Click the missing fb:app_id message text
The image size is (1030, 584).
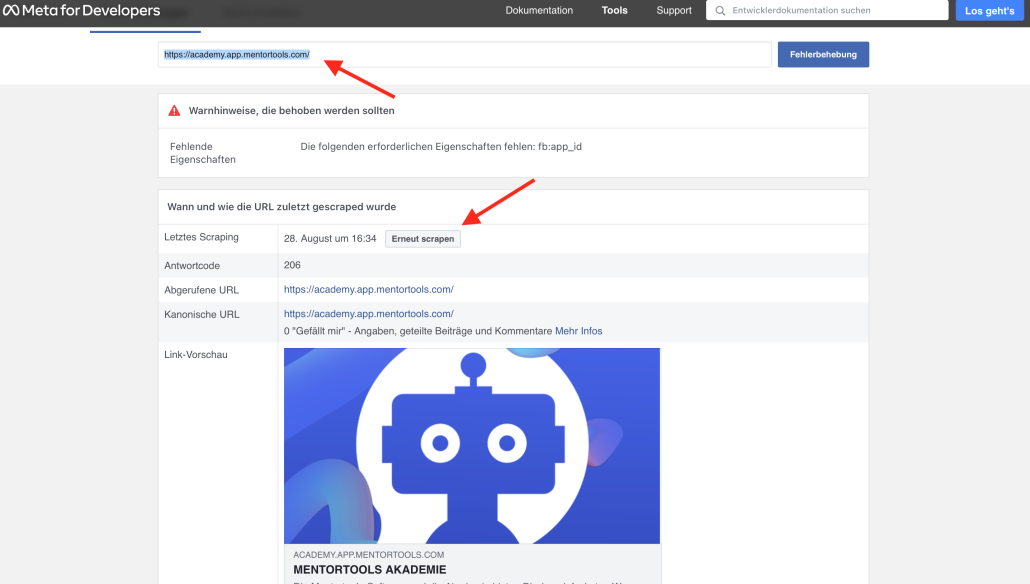(441, 146)
